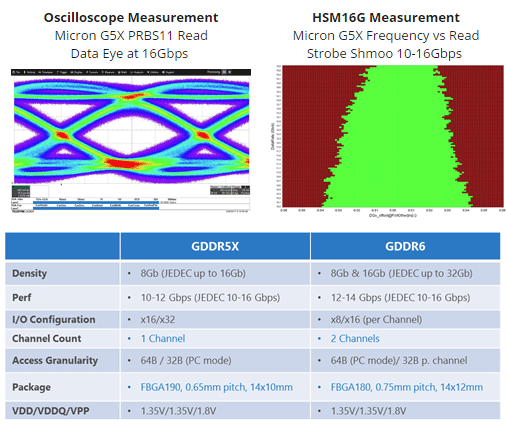Viewport: 507px width, 427px height.
Task: Click GDDR5X voltage cell '1.35V/1.35V/1.8V'
Action: (x=215, y=410)
